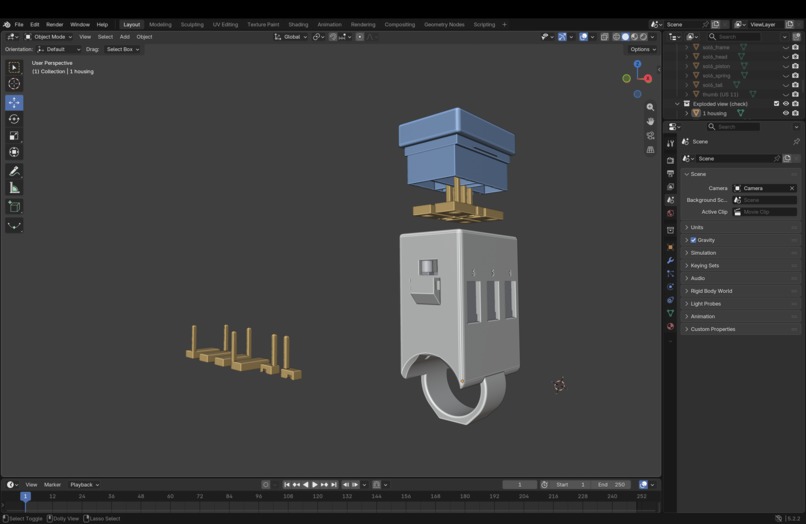
Task: Click the End frame 250 field
Action: coord(611,485)
